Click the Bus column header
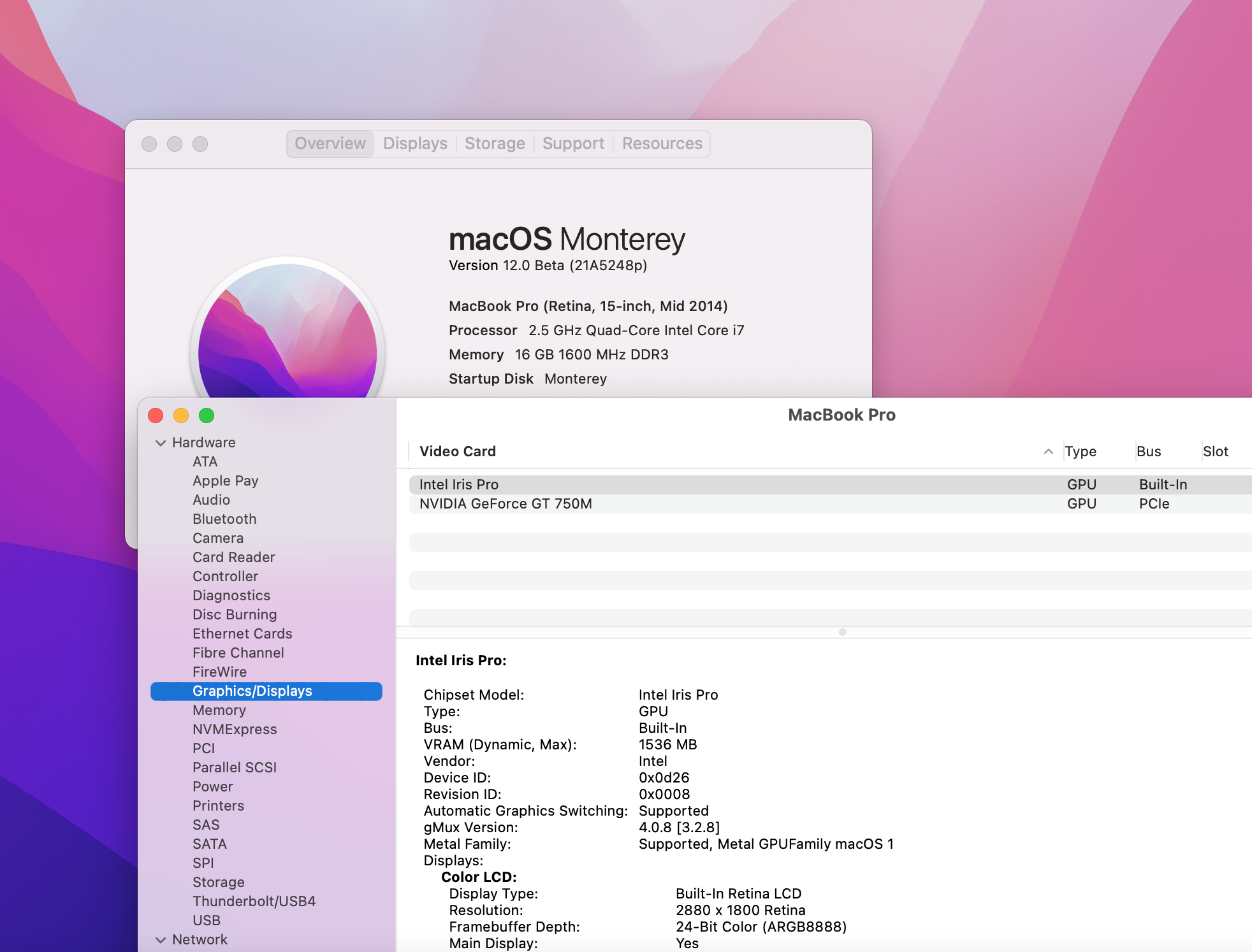The image size is (1252, 952). [1149, 452]
